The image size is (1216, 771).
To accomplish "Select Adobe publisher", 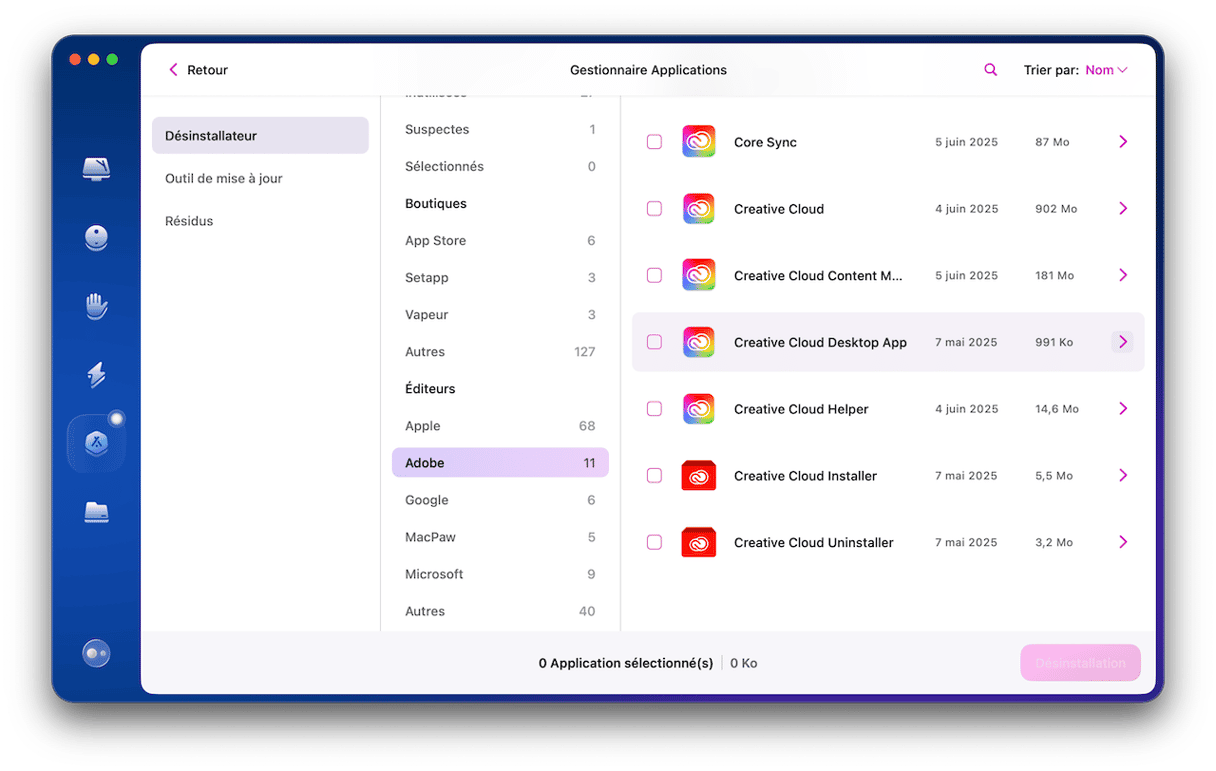I will (500, 463).
